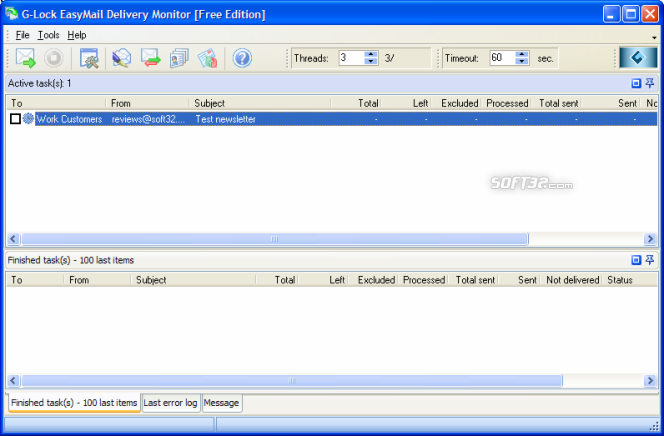Viewport: 664px width, 436px height.
Task: Click the Test newsletter subject cell
Action: pyautogui.click(x=225, y=119)
